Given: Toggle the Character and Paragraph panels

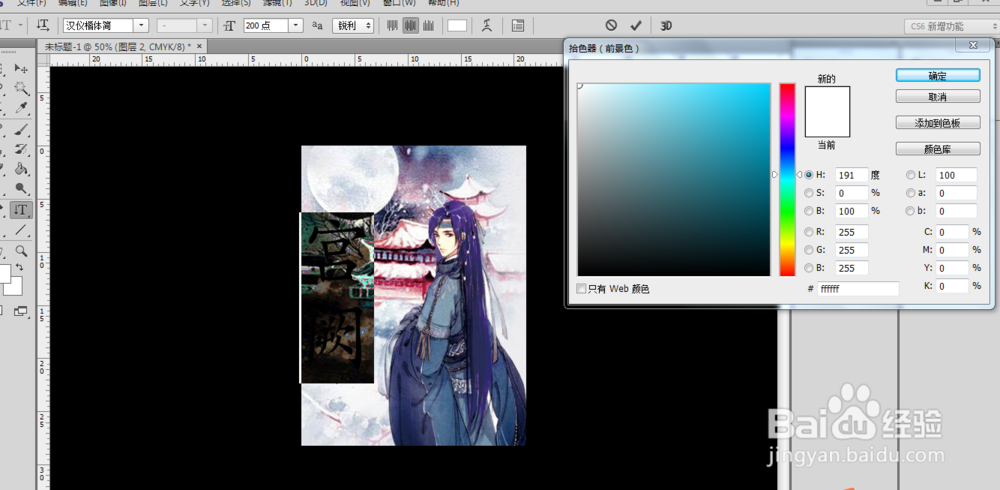Looking at the screenshot, I should (518, 26).
